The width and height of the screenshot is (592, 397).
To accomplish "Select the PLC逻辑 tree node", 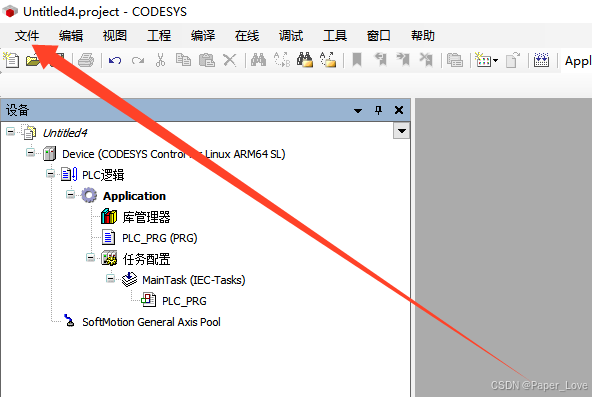I will 103,175.
